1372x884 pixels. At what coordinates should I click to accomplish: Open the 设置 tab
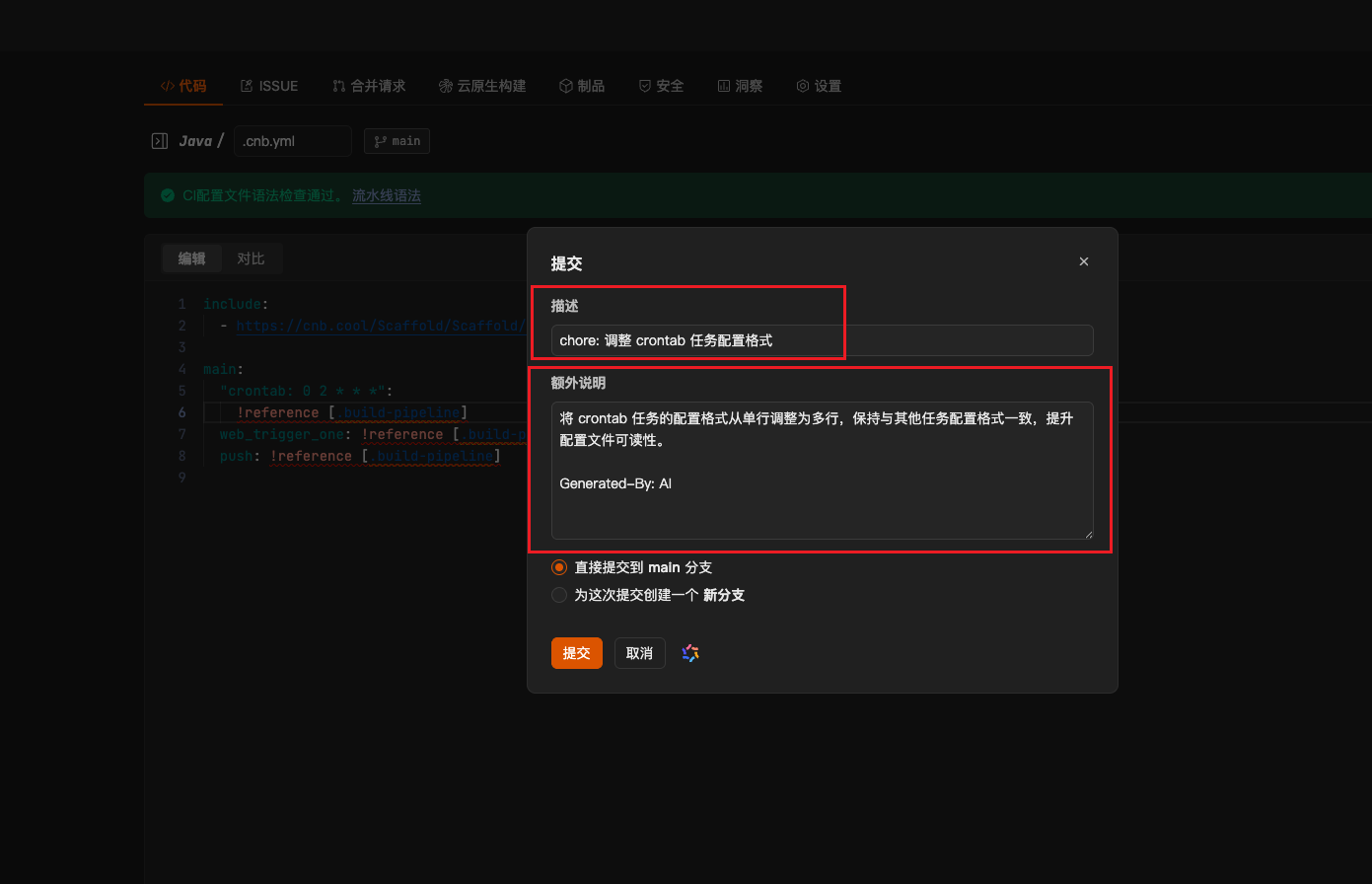coord(819,86)
